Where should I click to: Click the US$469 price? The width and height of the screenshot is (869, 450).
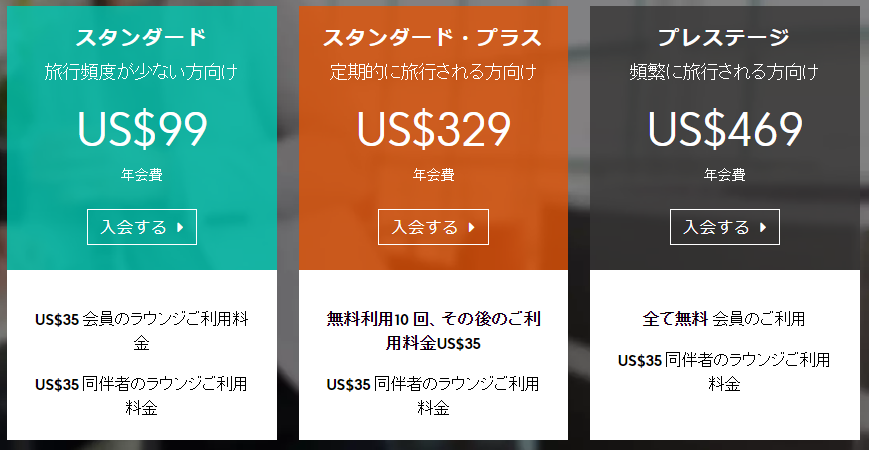tap(724, 127)
